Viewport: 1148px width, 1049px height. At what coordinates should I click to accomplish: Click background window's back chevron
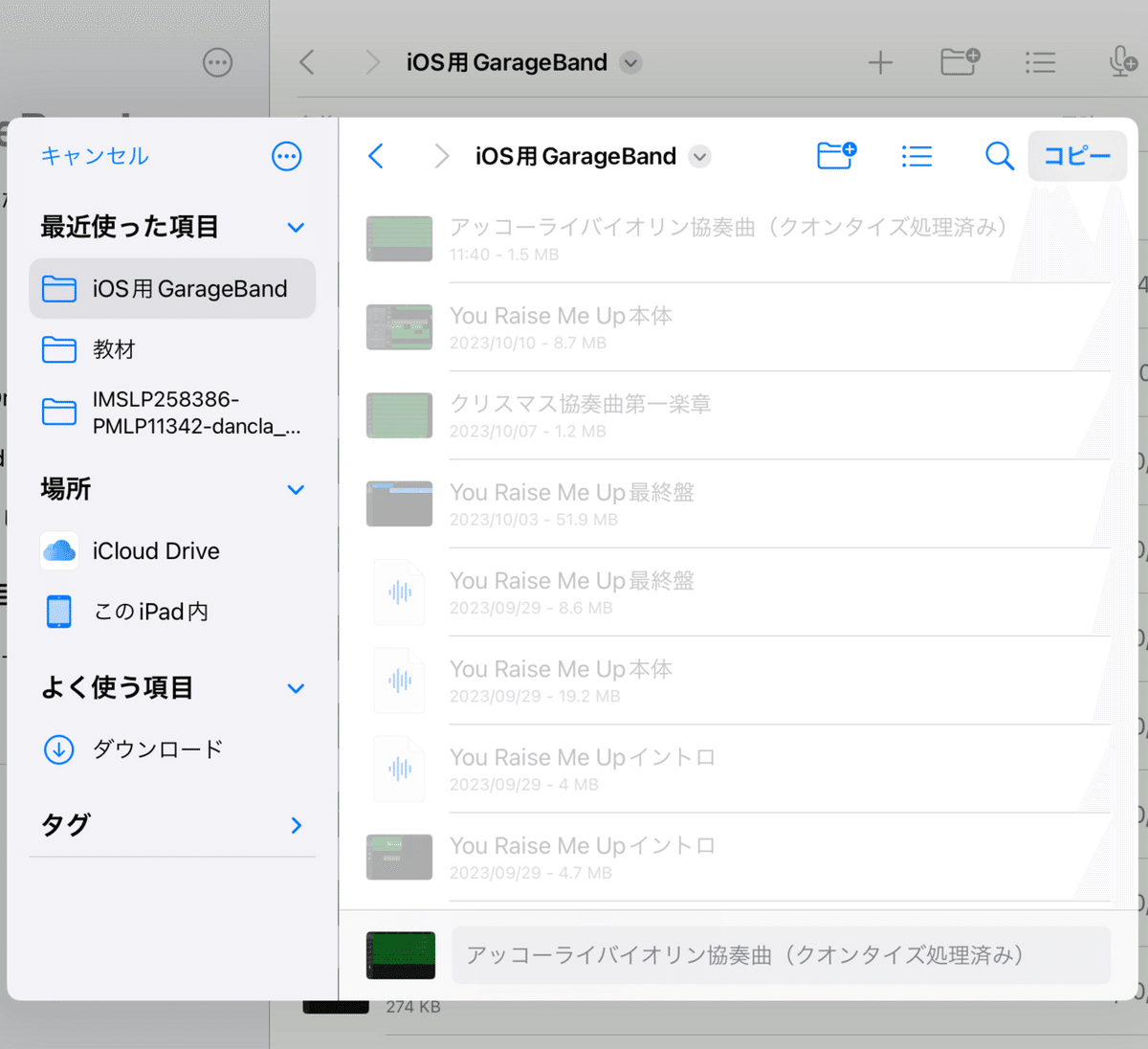(x=307, y=63)
